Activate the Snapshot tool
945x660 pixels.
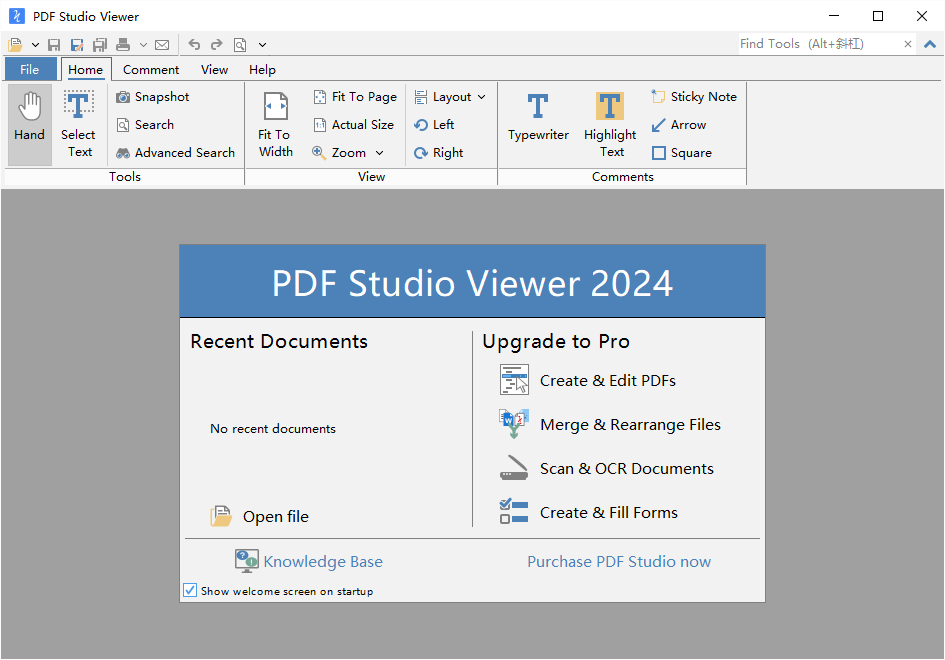click(x=153, y=97)
